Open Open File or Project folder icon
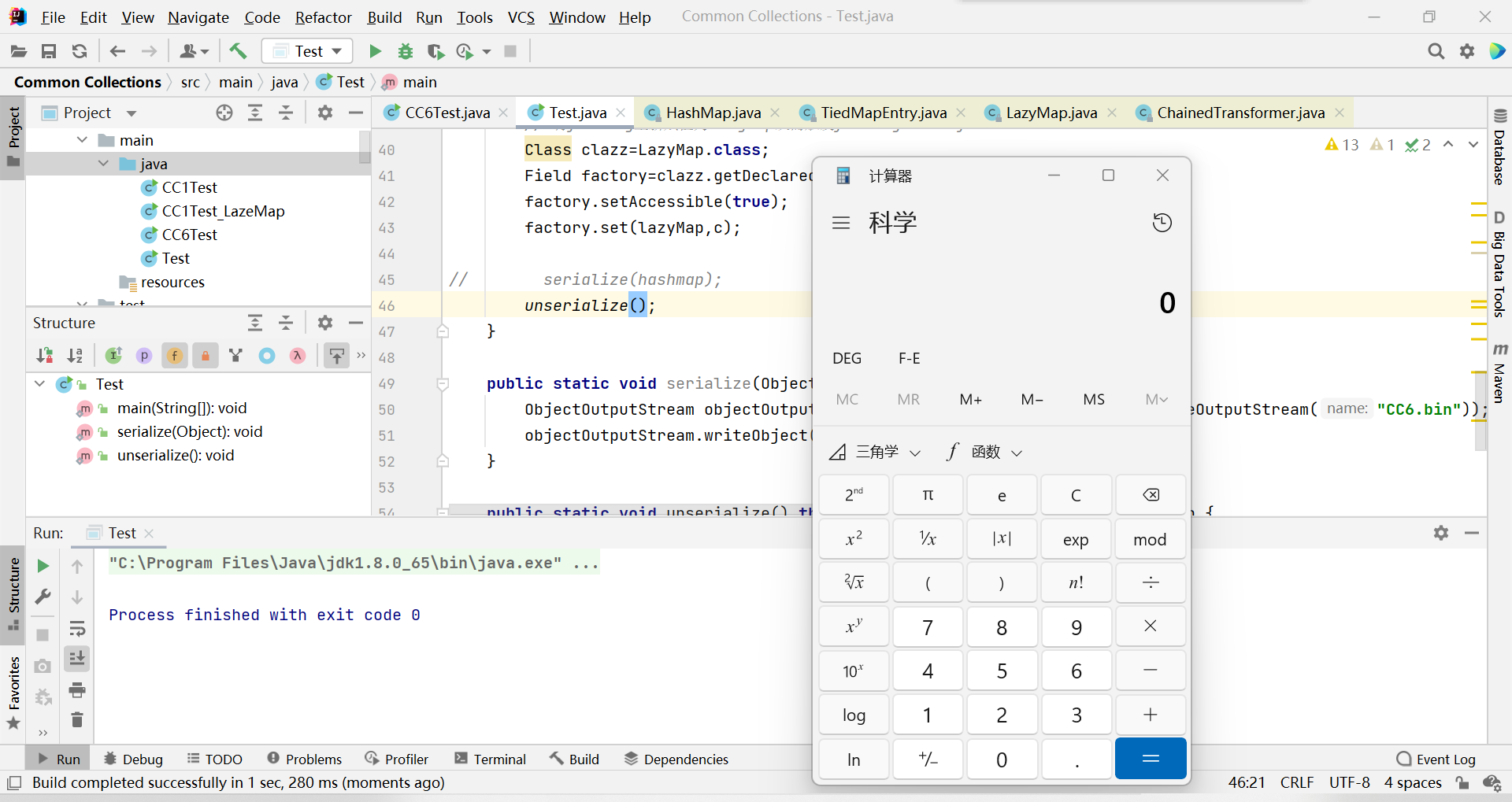Viewport: 1512px width, 802px height. pyautogui.click(x=18, y=51)
